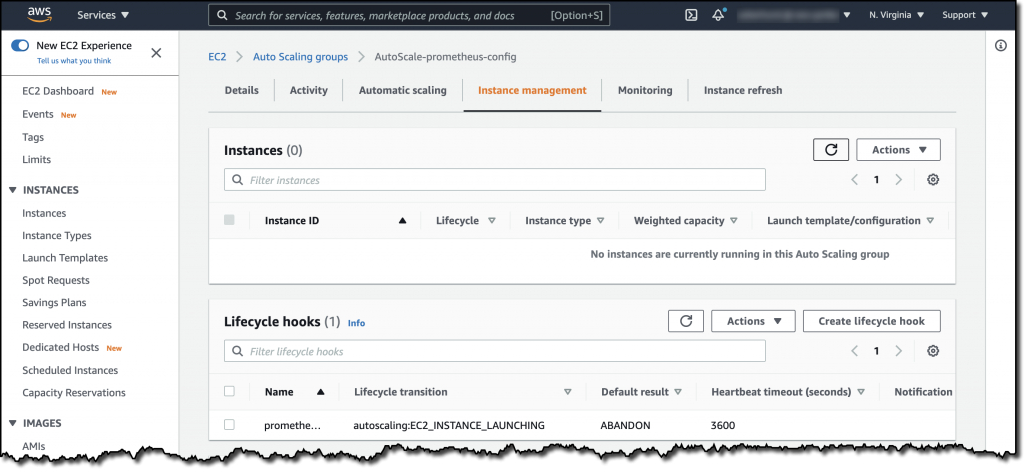Sort by Instance ID arrow
Image resolution: width=1024 pixels, height=470 pixels.
point(402,221)
